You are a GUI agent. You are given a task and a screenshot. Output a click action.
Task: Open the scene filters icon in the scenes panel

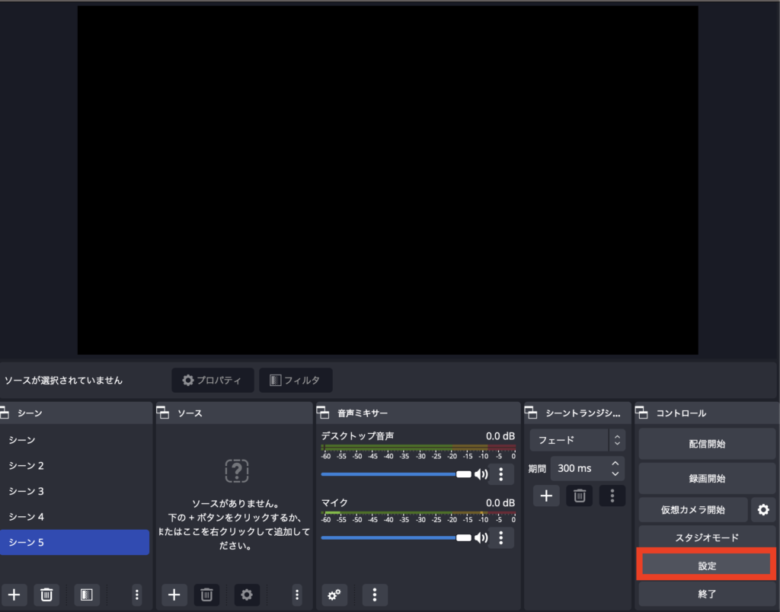tap(87, 595)
